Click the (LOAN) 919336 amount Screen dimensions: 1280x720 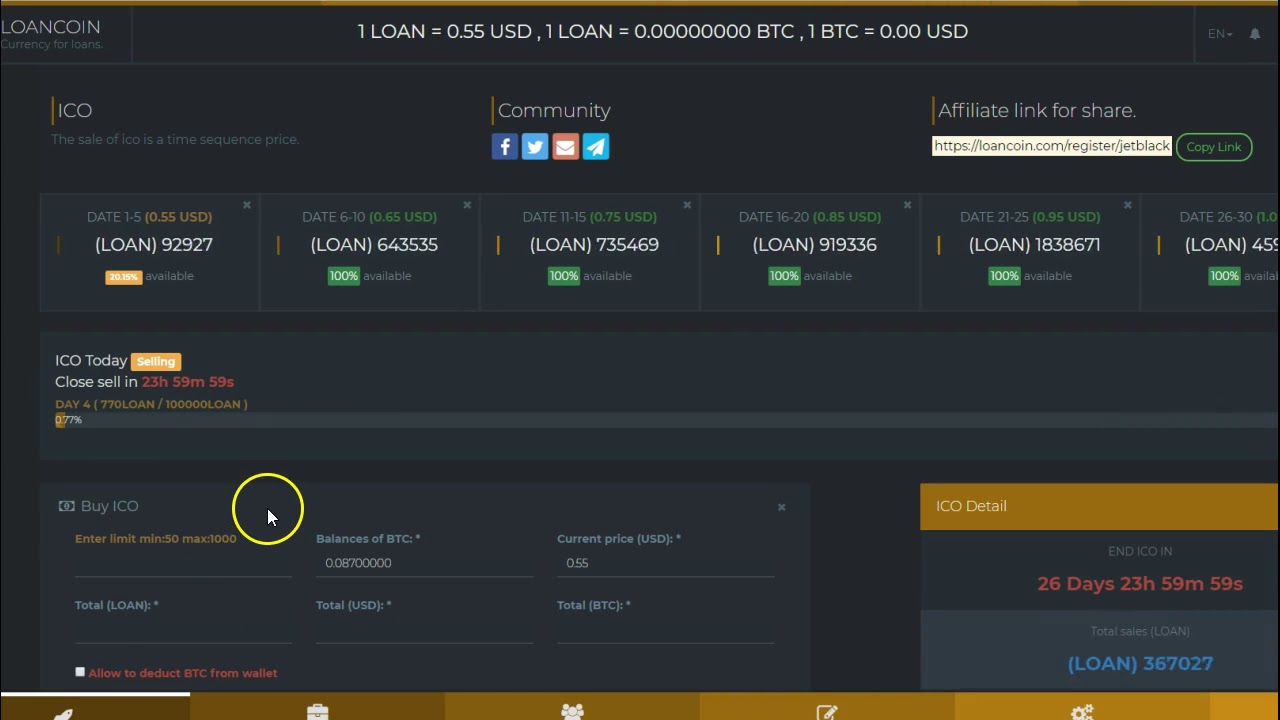[x=814, y=245]
